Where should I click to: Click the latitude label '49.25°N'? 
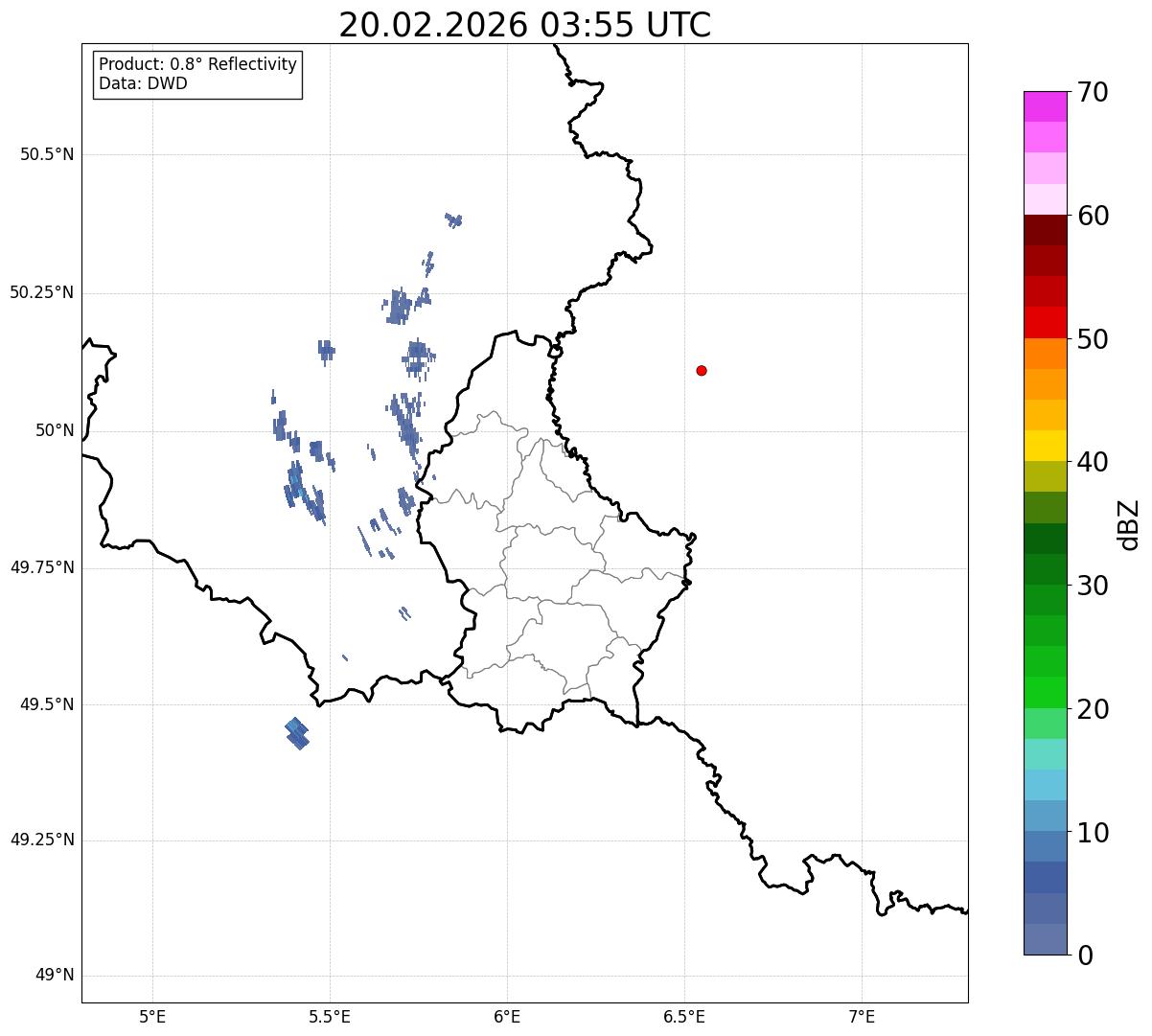pyautogui.click(x=41, y=840)
